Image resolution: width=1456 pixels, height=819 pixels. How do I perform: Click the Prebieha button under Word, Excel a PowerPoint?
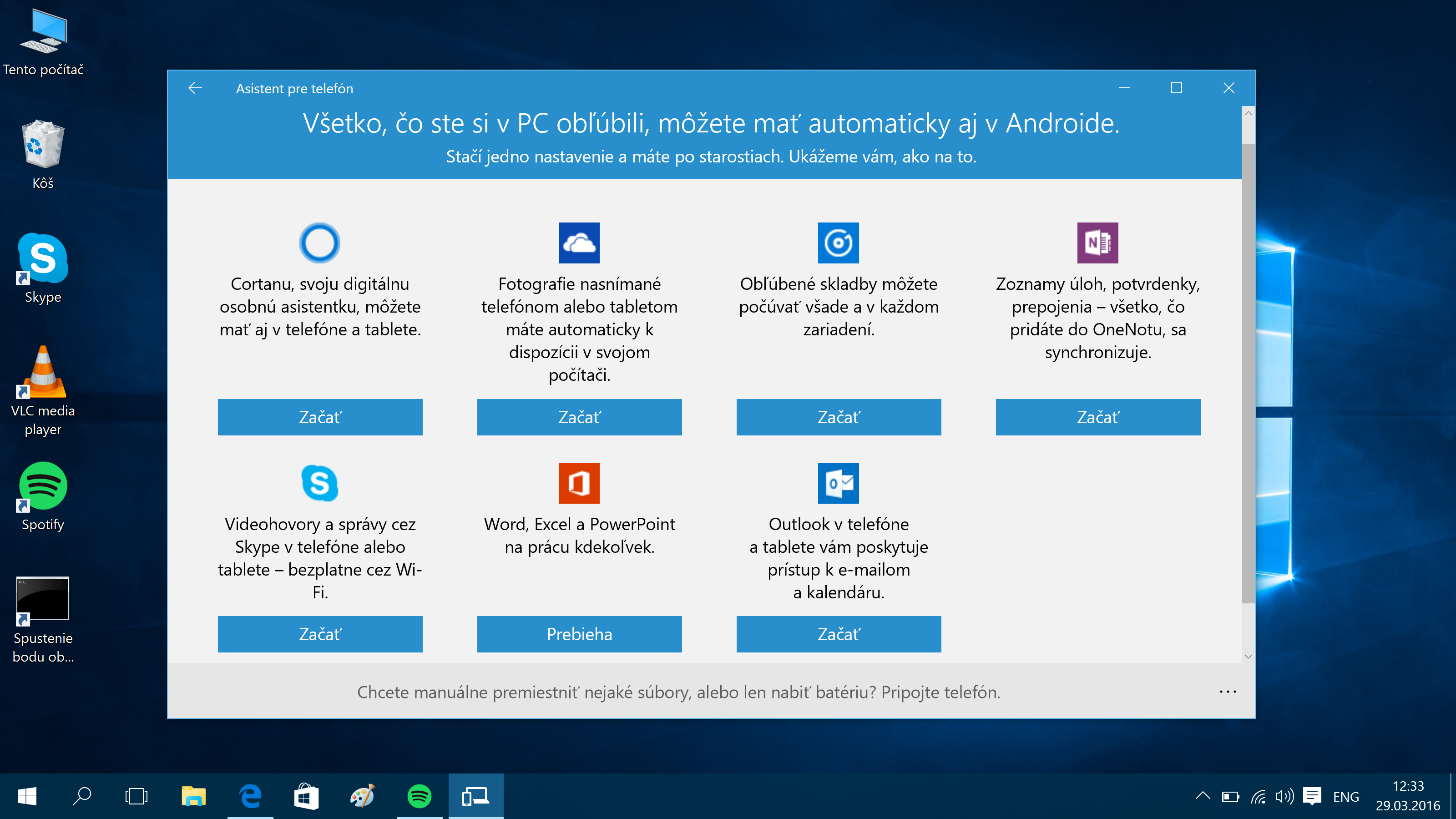pyautogui.click(x=579, y=634)
